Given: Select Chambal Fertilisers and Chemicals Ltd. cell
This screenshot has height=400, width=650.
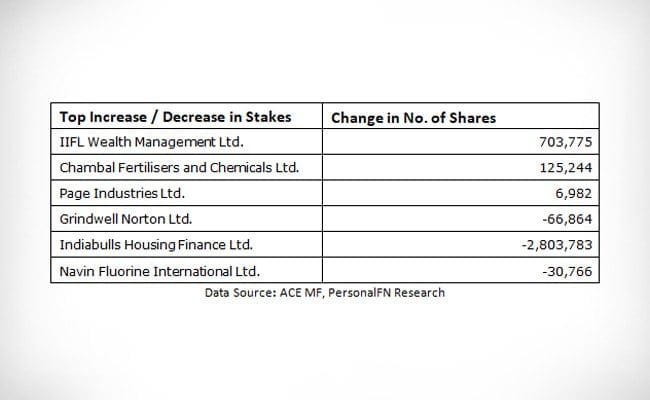Looking at the screenshot, I should [179, 168].
